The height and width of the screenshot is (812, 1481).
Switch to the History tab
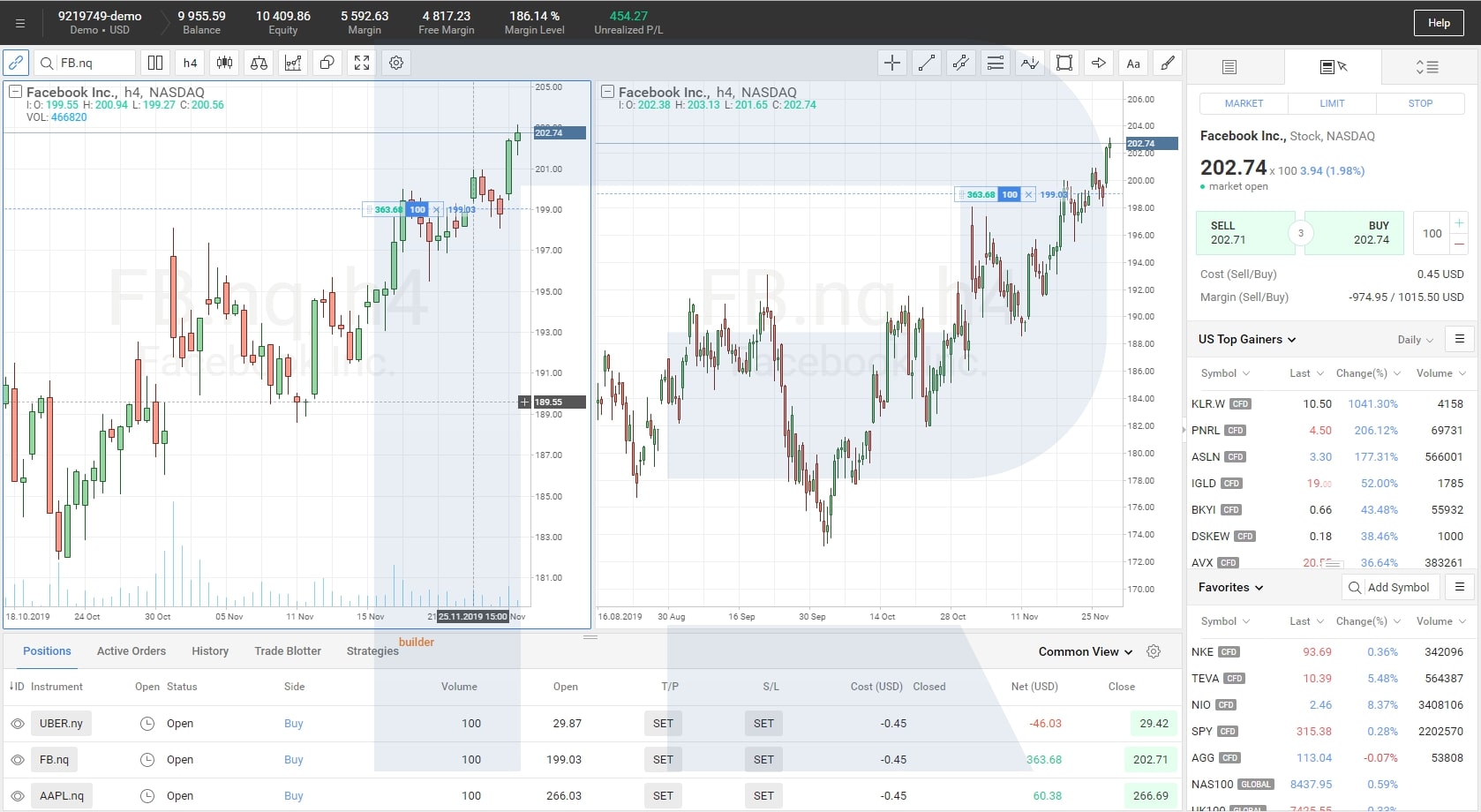pyautogui.click(x=210, y=651)
